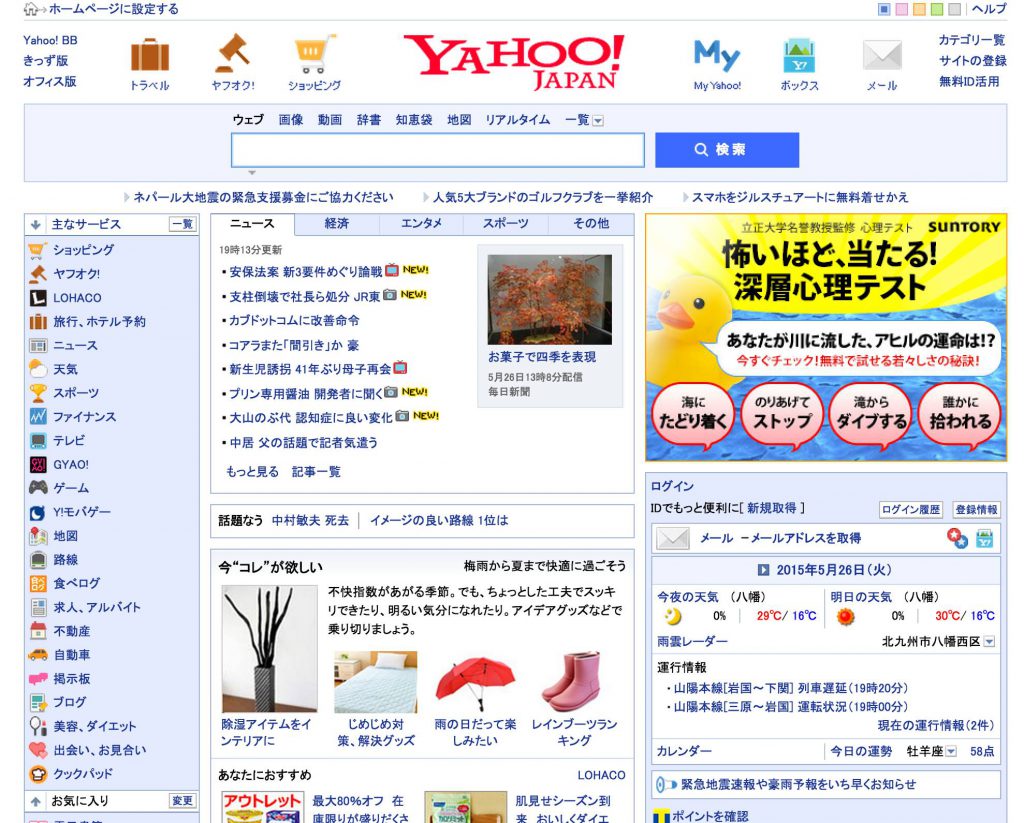The height and width of the screenshot is (823, 1024).
Task: Open the My Yahoo! icon
Action: pos(716,55)
